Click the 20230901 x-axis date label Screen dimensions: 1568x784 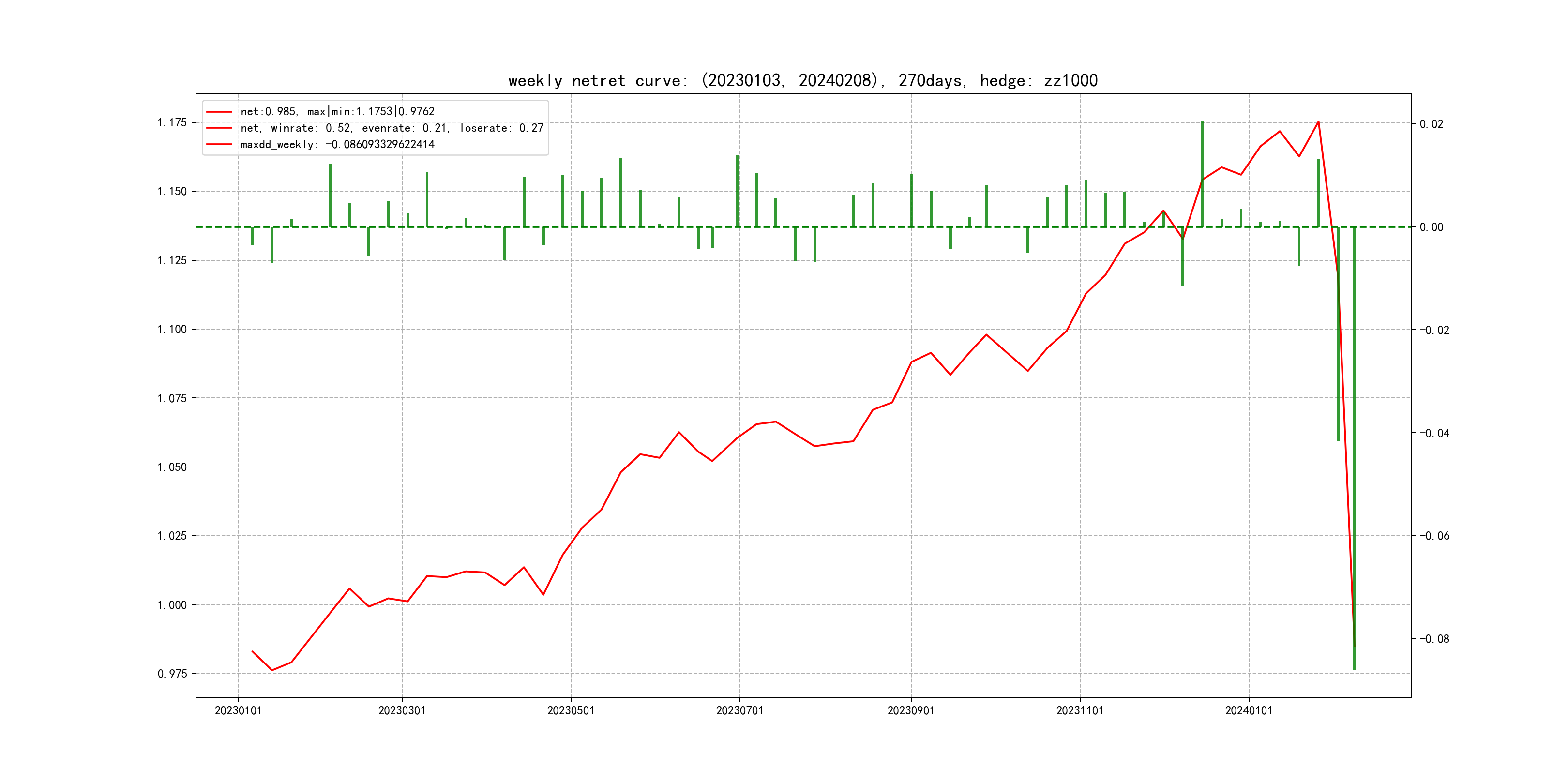click(x=911, y=710)
